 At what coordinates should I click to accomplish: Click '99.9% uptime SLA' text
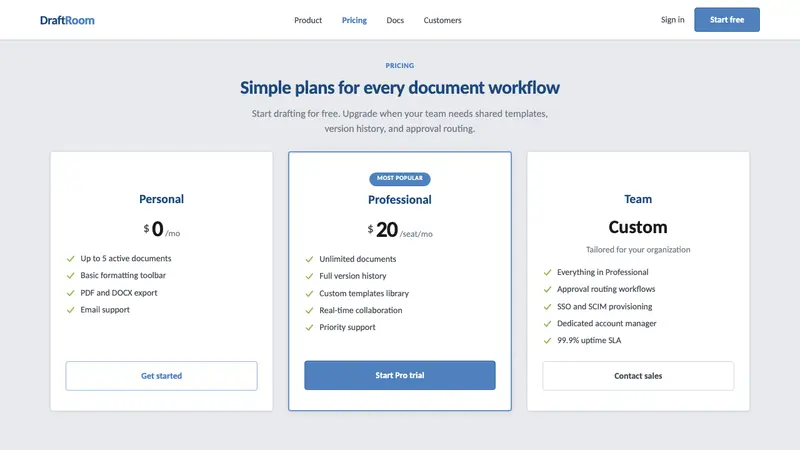click(x=589, y=340)
